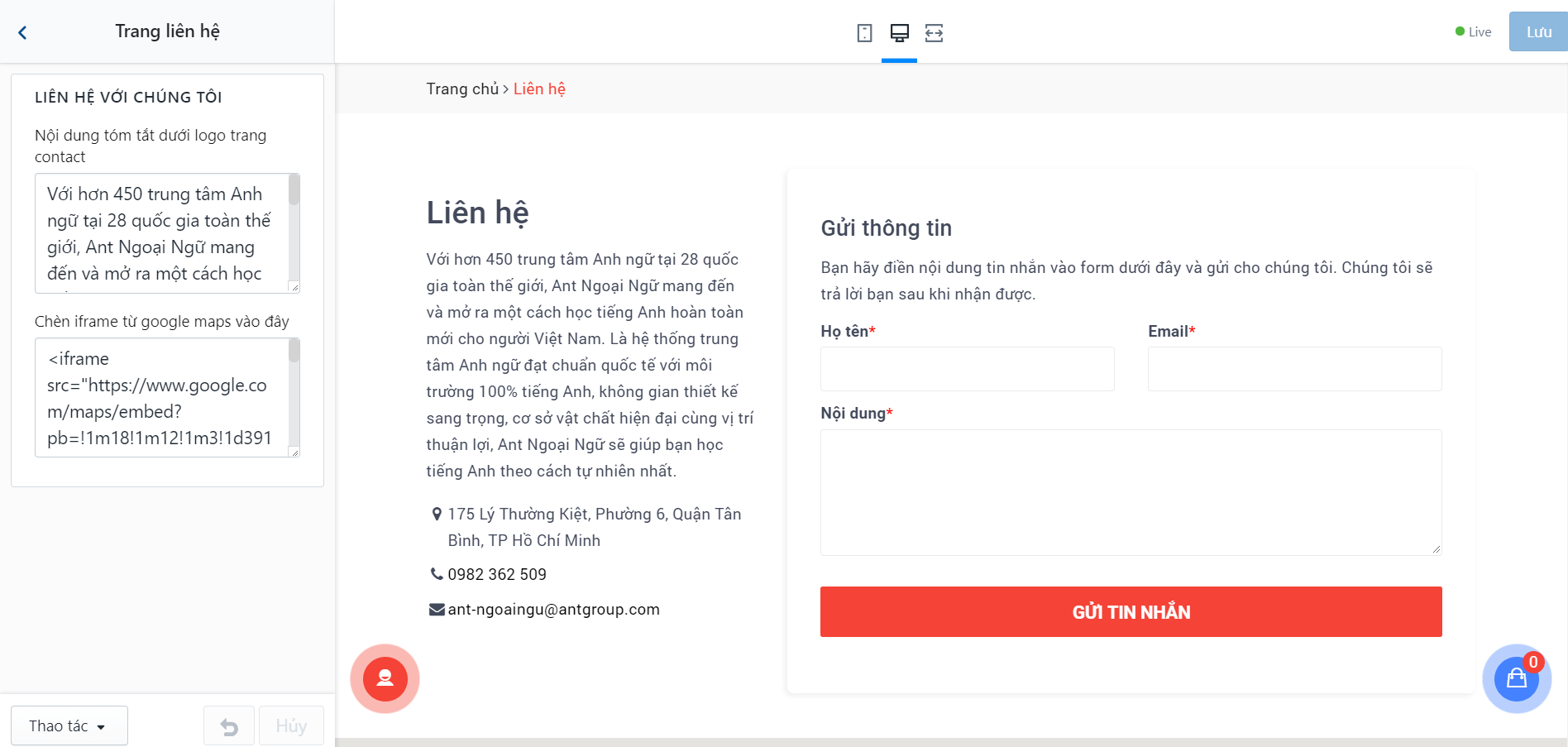Click the Hủy cancel button
This screenshot has width=1568, height=747.
291,726
